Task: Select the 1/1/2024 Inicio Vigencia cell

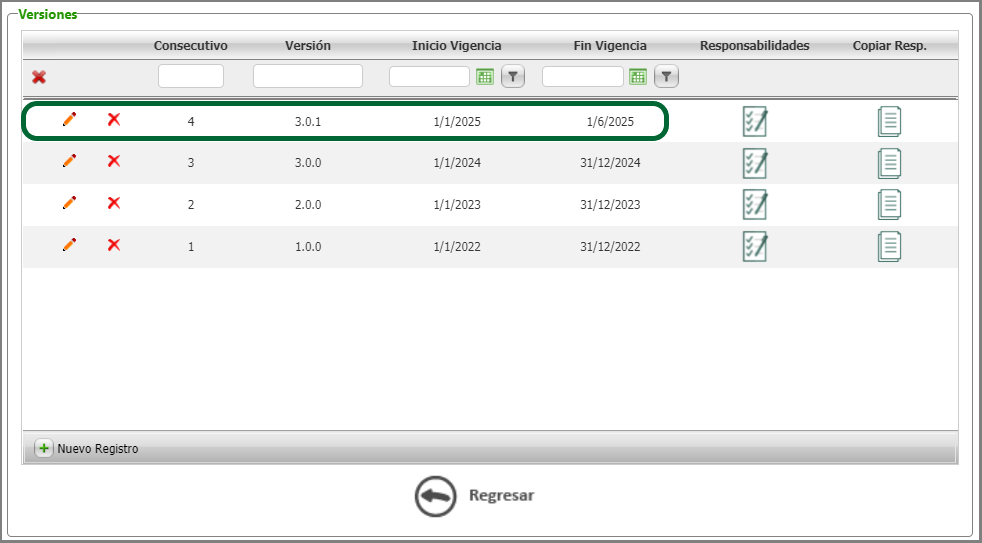Action: [x=457, y=163]
